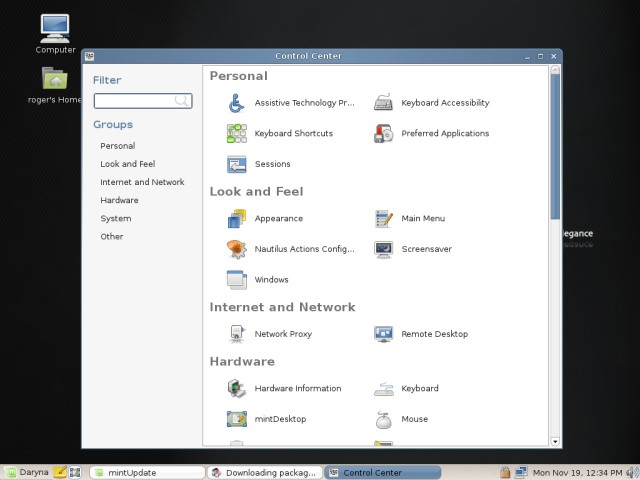Viewport: 640px width, 480px height.
Task: Open the Appearance icon
Action: [x=236, y=218]
